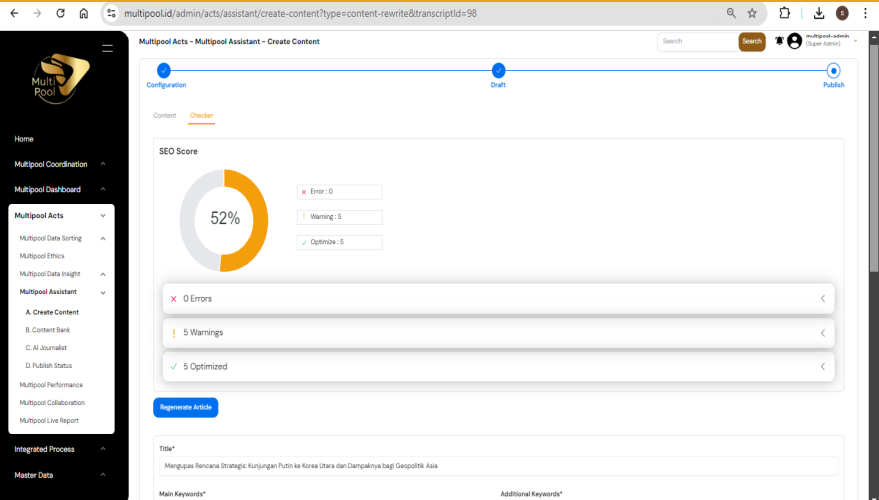The image size is (879, 500).
Task: Go to browser home page icon
Action: [84, 13]
